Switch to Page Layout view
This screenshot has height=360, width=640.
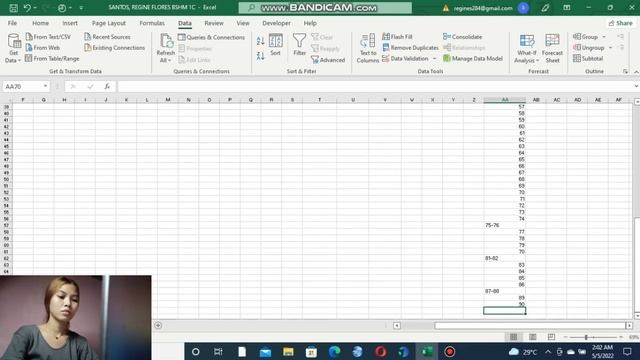[x=533, y=337]
